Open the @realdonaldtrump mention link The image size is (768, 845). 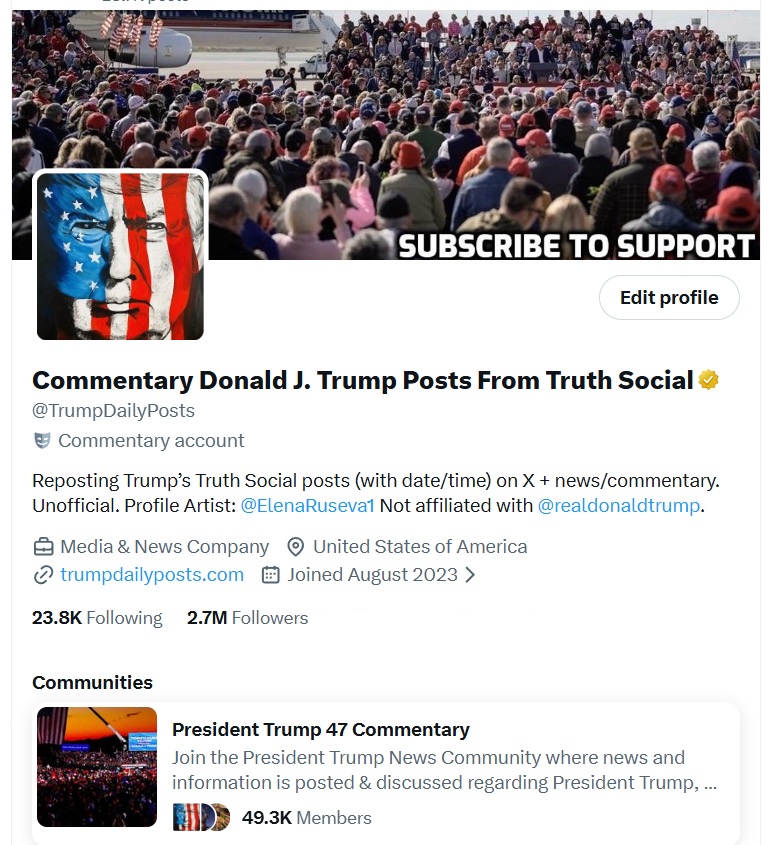click(x=619, y=505)
